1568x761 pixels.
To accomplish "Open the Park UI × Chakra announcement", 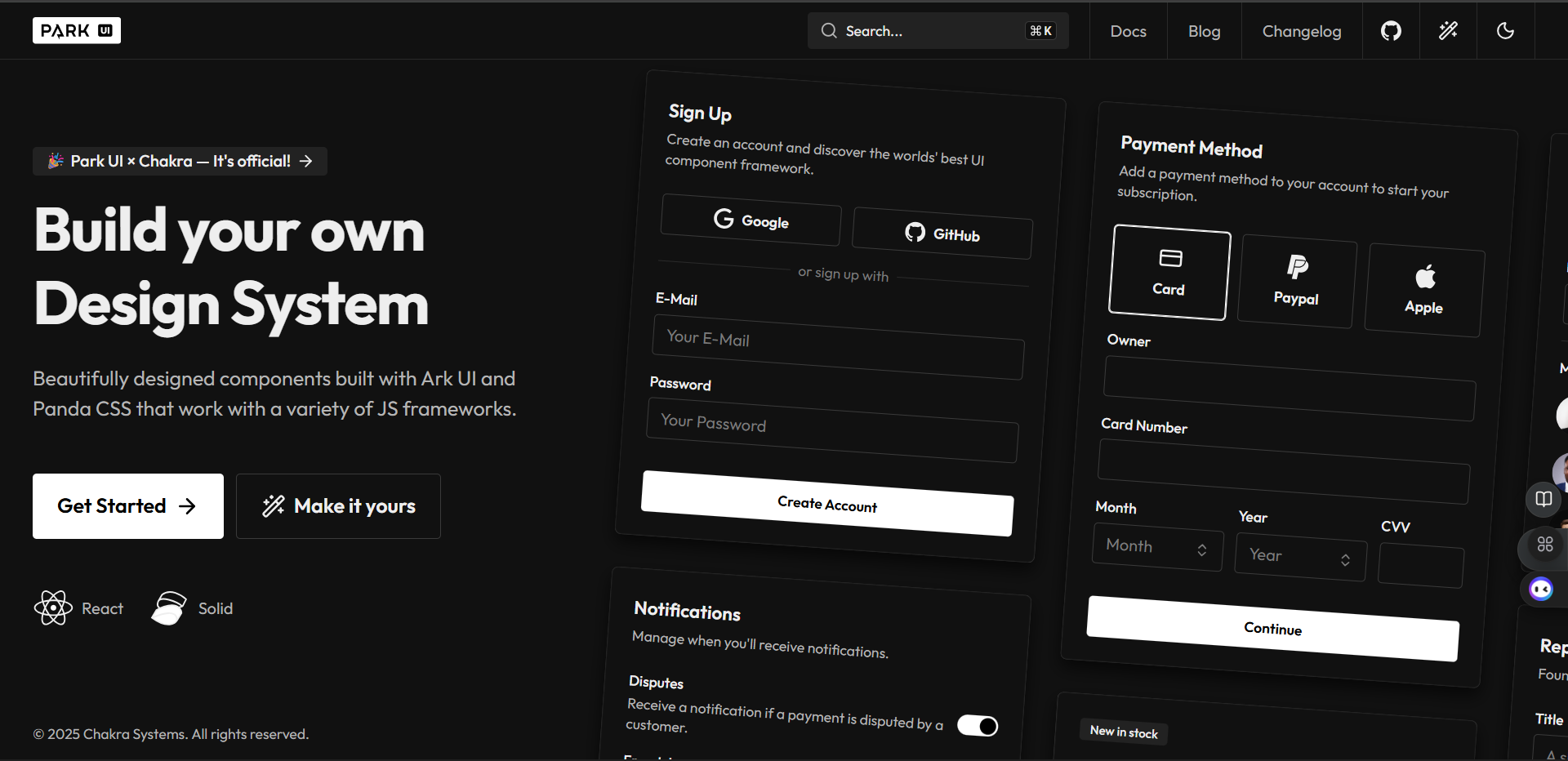I will tap(180, 161).
